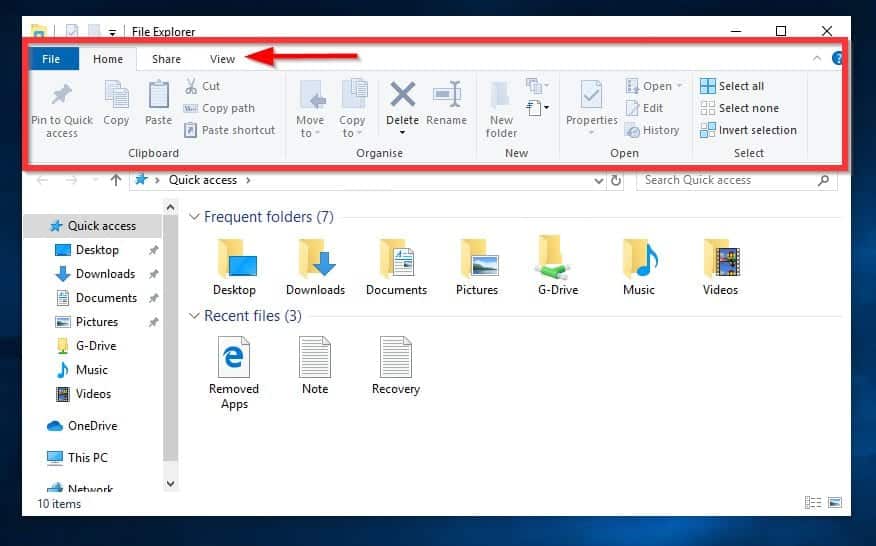Create a New folder from the ribbon
Viewport: 876px width, 546px height.
pos(501,110)
